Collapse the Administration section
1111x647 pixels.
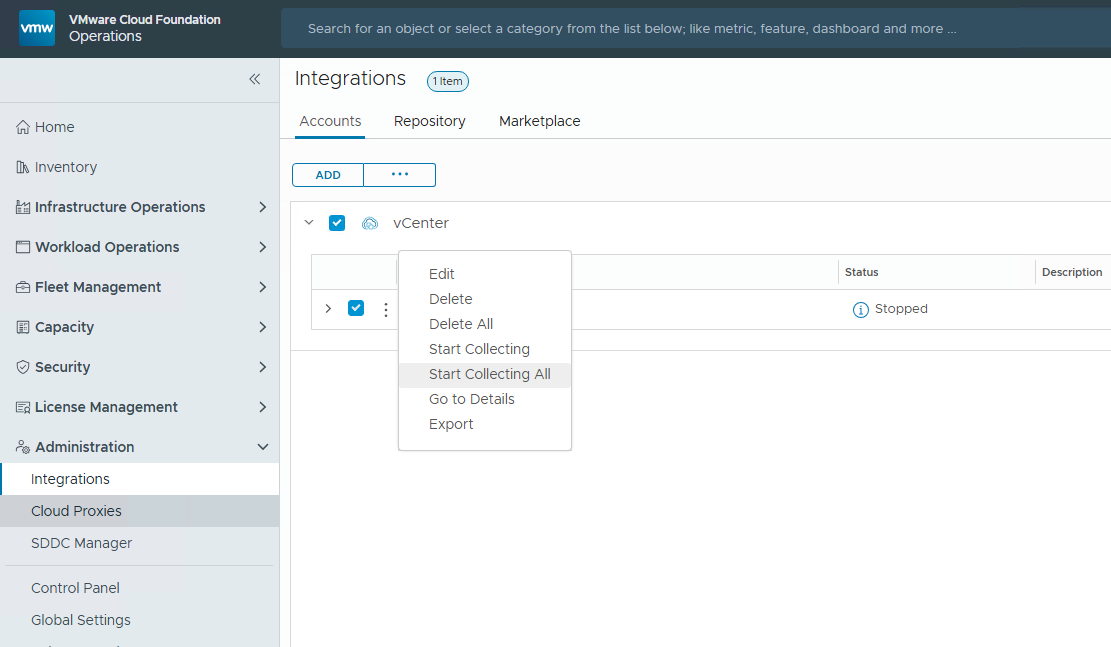[x=262, y=447]
